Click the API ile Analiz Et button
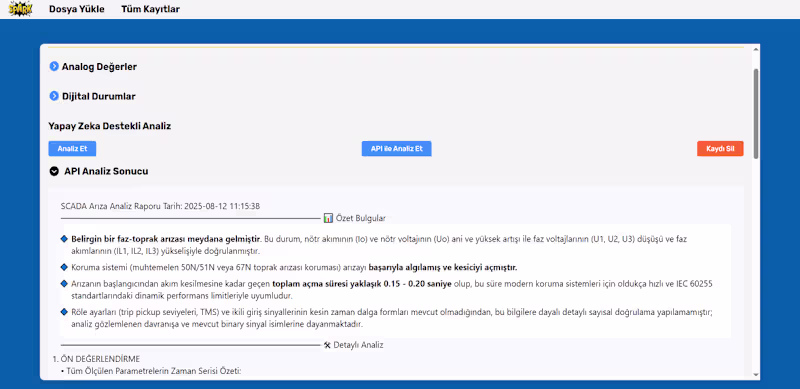Screen dimensions: 800x389 pos(396,149)
